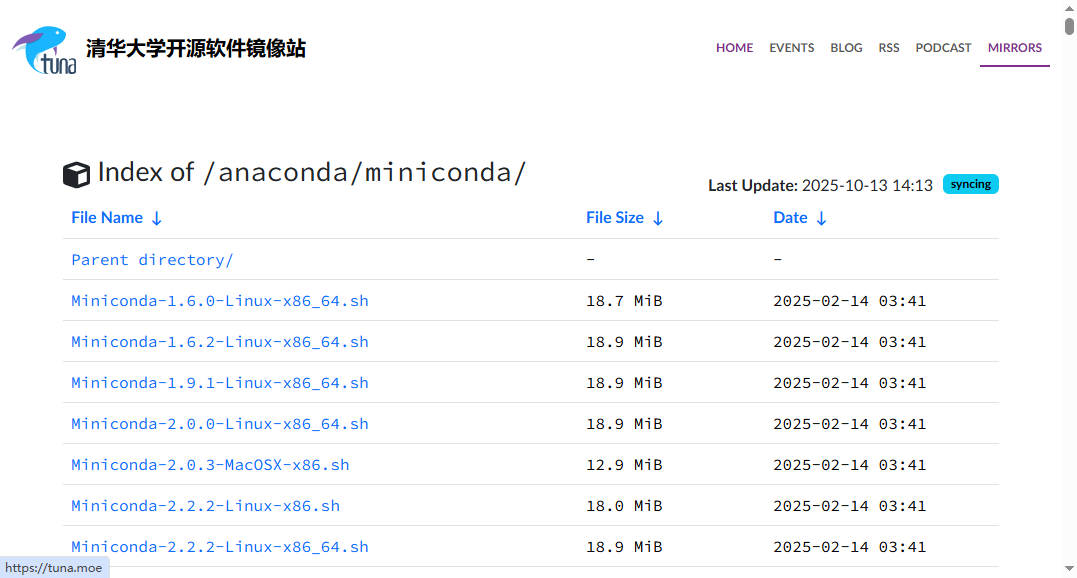Click the 清华大学开源软件镜像站 site title
Image resolution: width=1077 pixels, height=578 pixels.
coord(196,49)
